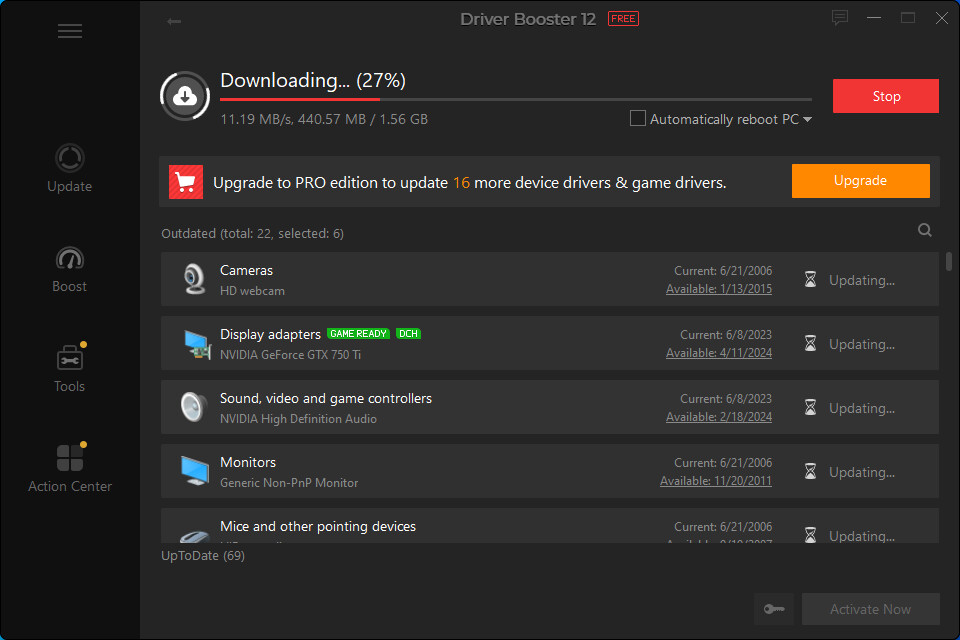960x640 pixels.
Task: Open Available: 1/13/2015 link for Cameras
Action: (719, 289)
